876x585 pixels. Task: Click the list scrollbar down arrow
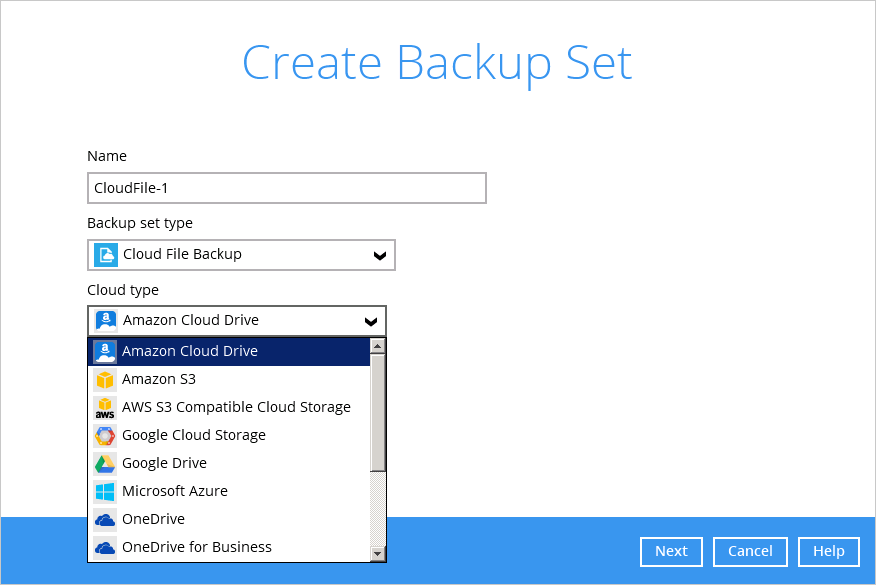point(378,553)
